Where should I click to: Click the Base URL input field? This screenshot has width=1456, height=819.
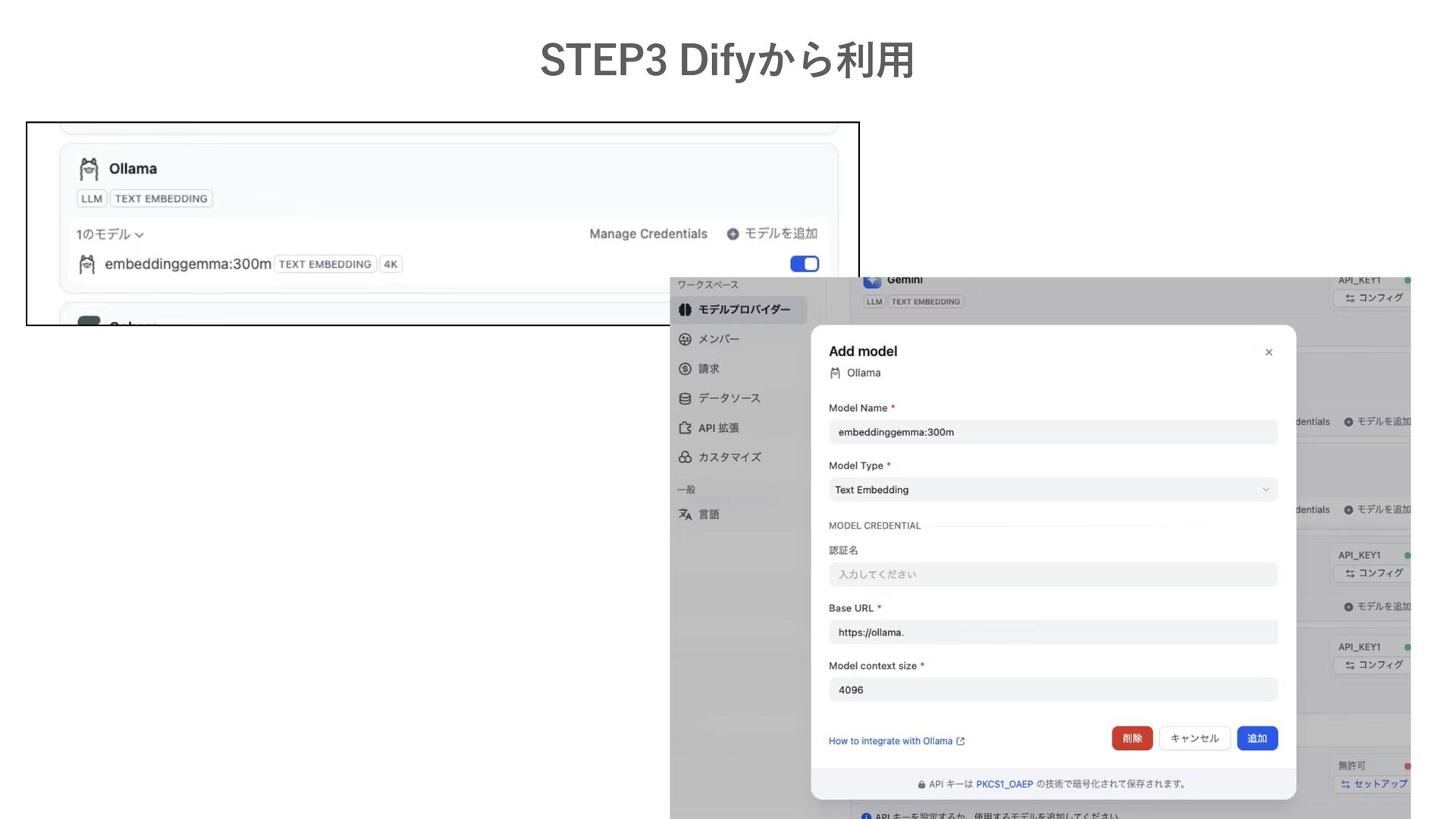[1053, 632]
